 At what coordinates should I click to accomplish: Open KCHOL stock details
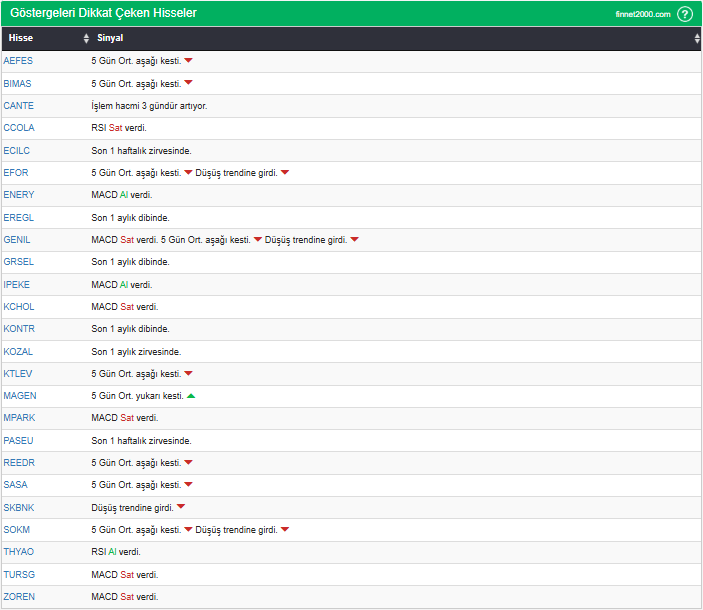coord(19,307)
